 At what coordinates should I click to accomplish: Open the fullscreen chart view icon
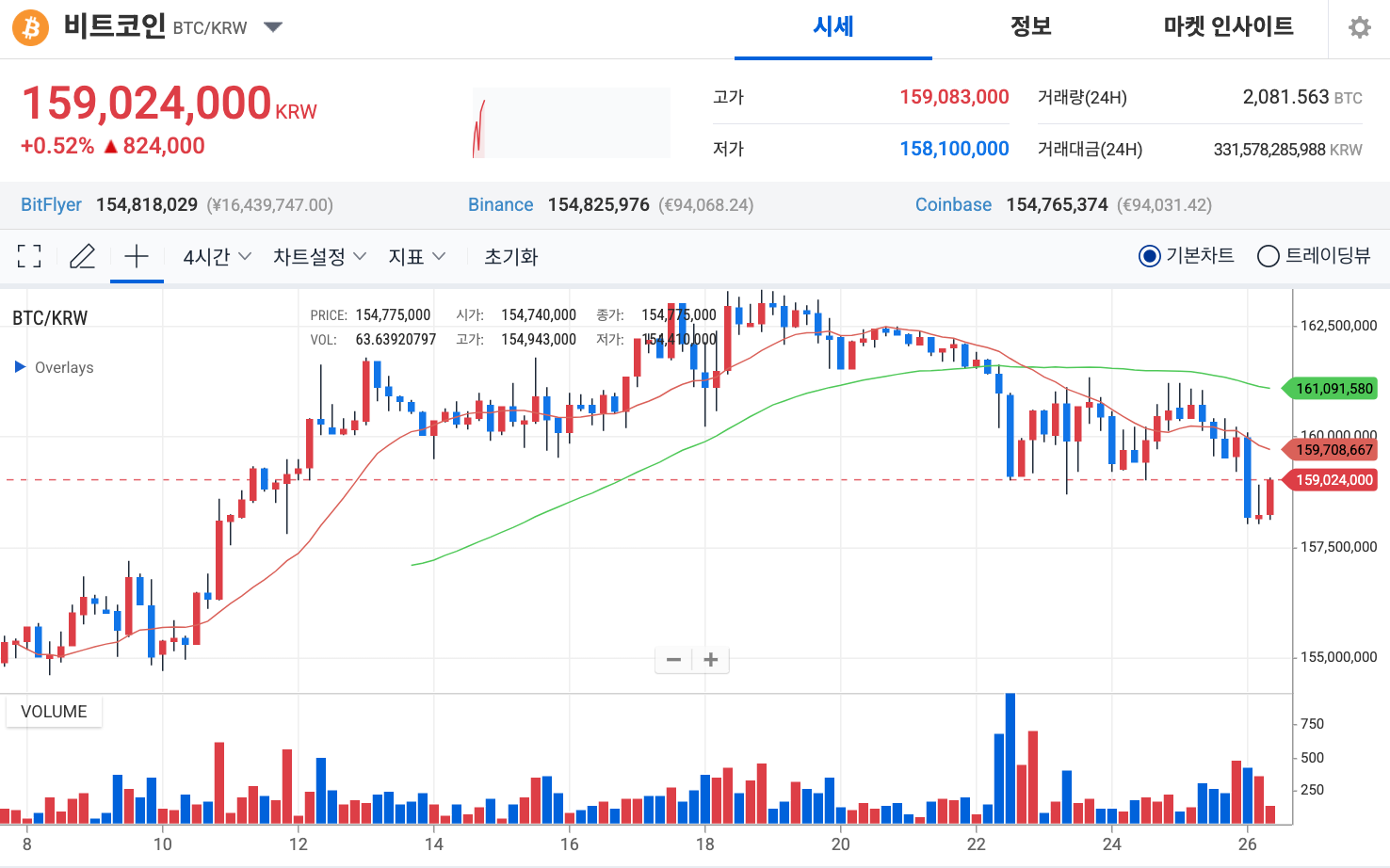[x=29, y=255]
